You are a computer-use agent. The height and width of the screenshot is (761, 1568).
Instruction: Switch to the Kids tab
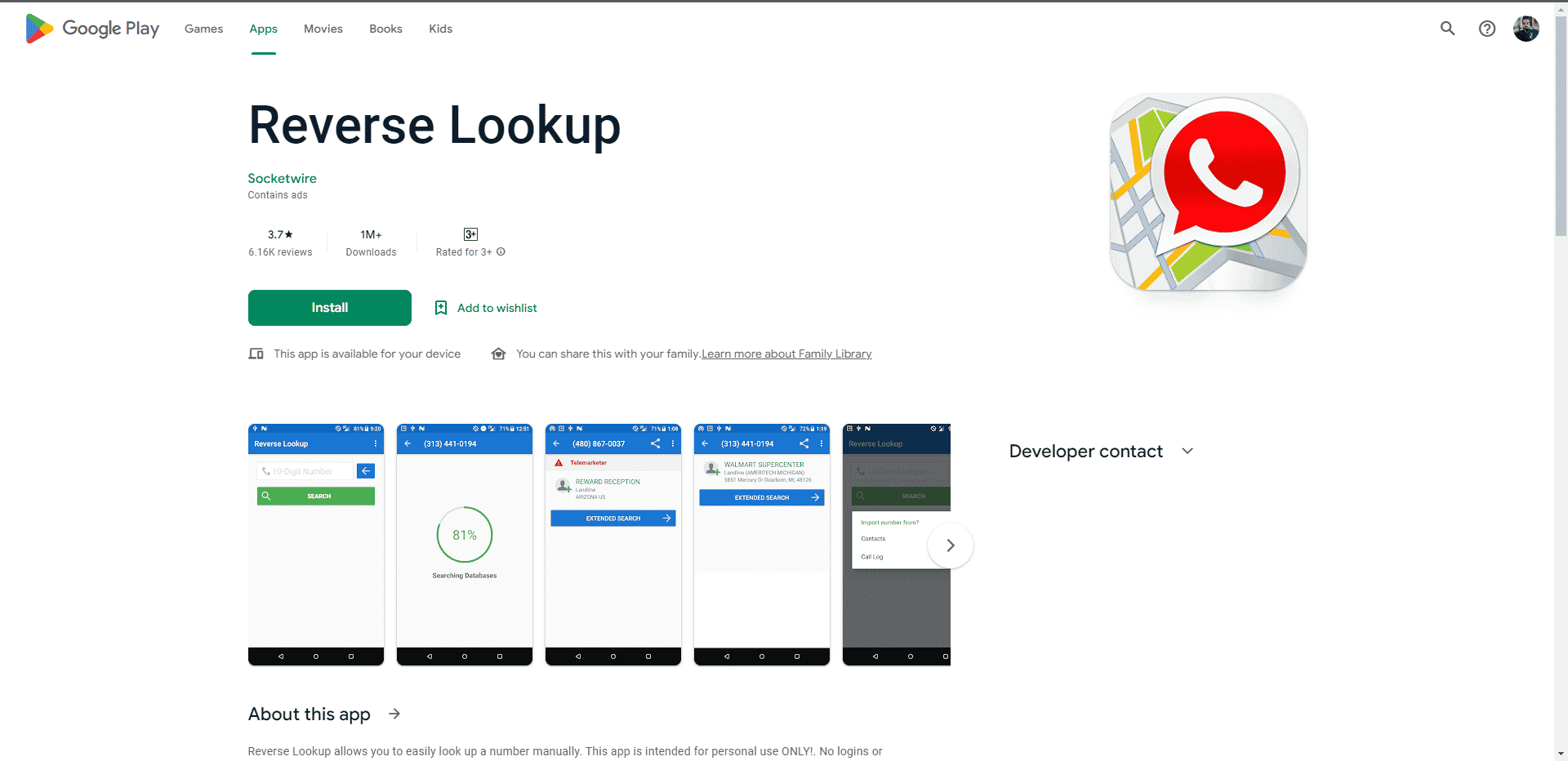click(440, 29)
